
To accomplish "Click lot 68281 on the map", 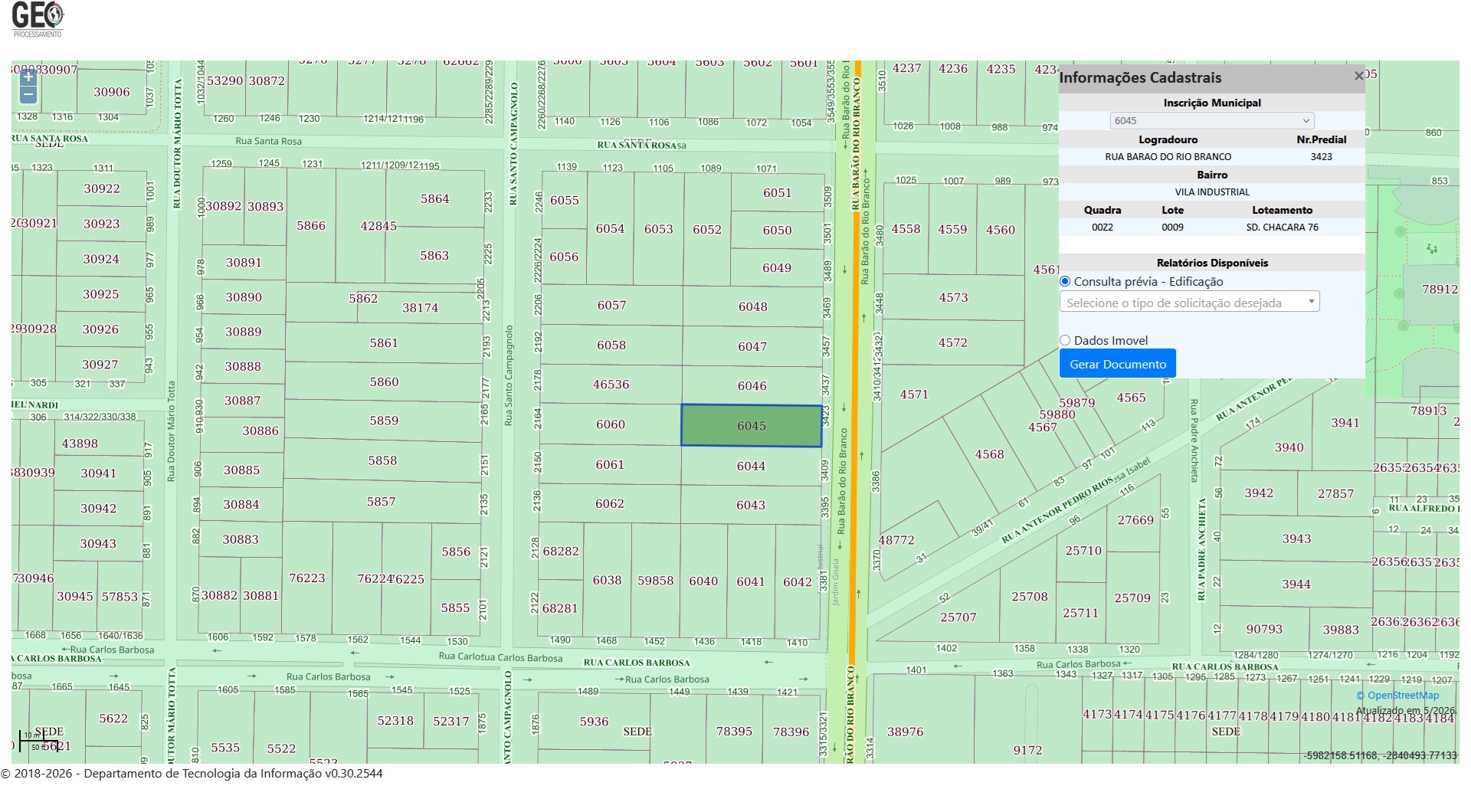I will pos(560,608).
